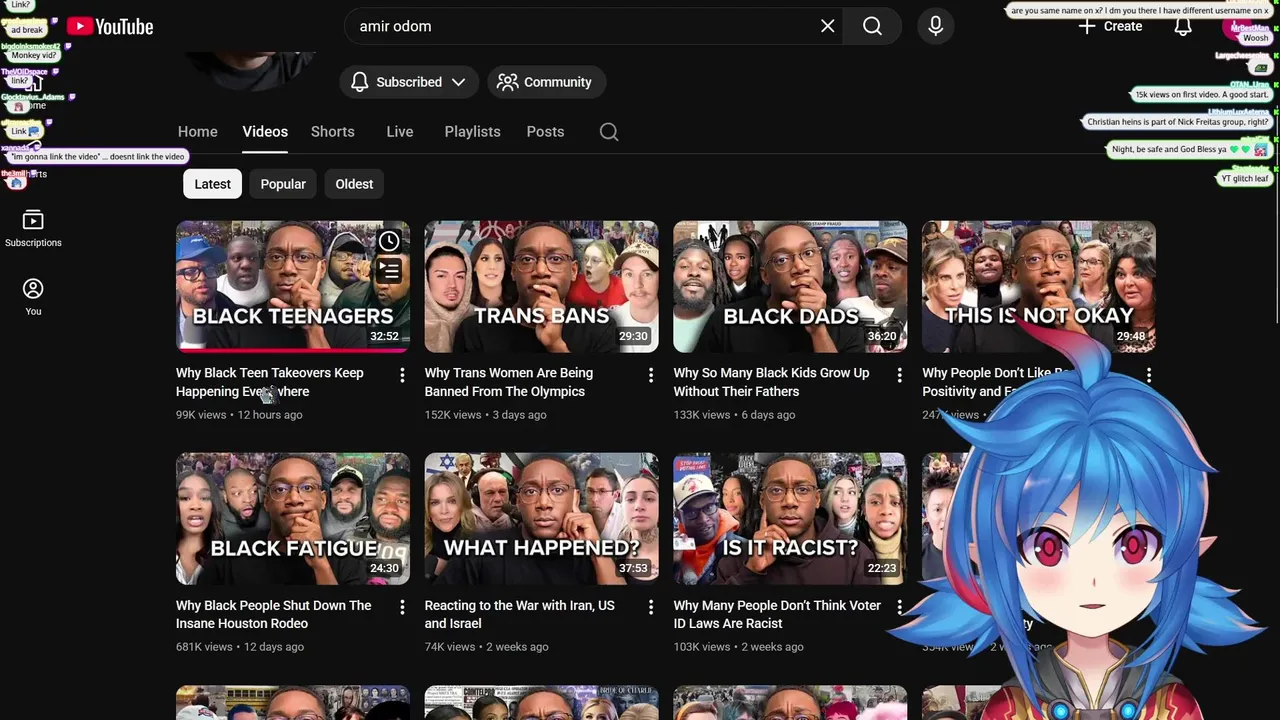
Task: Open the channel Community button
Action: pyautogui.click(x=545, y=82)
